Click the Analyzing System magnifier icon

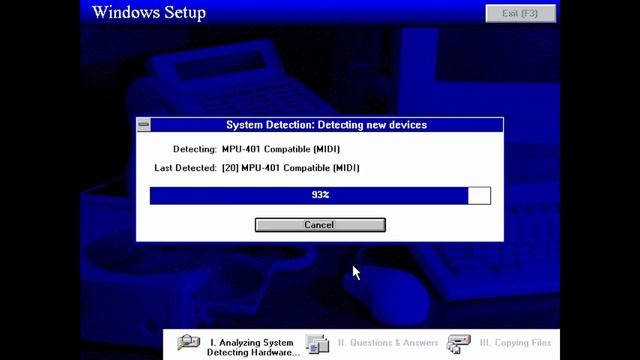(x=188, y=342)
